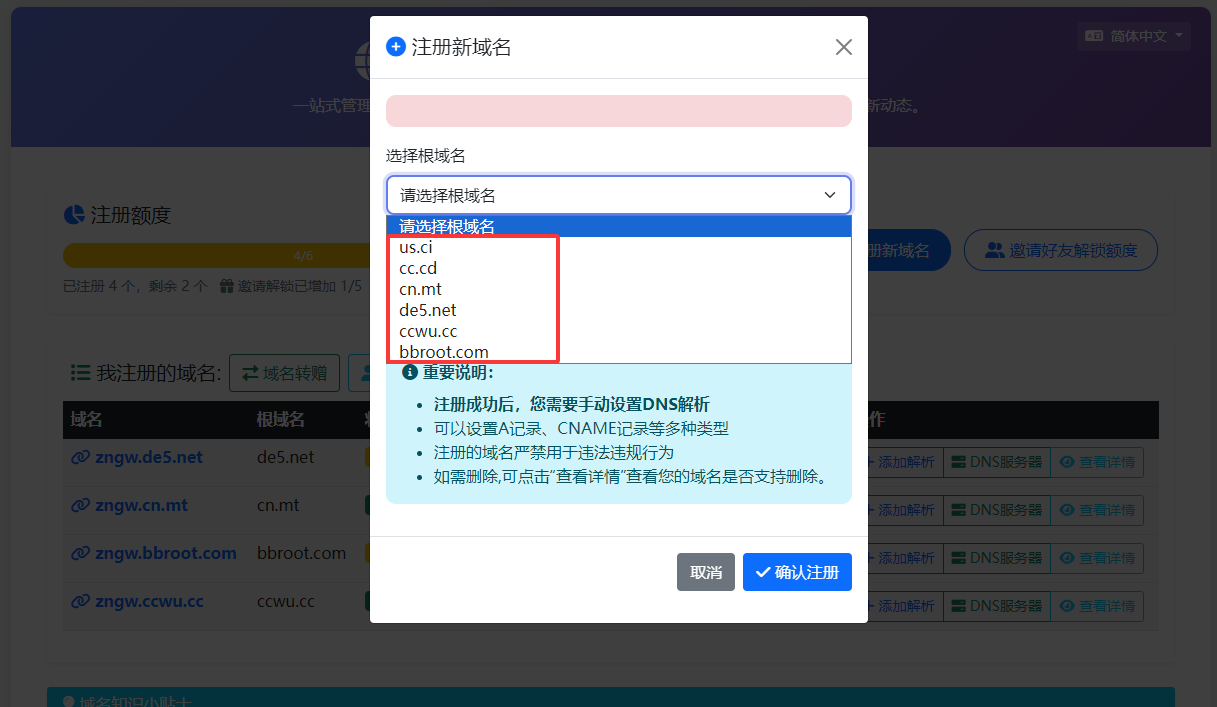Screen dimensions: 1217x707
Task: Select cc.cd root domain option
Action: click(418, 268)
